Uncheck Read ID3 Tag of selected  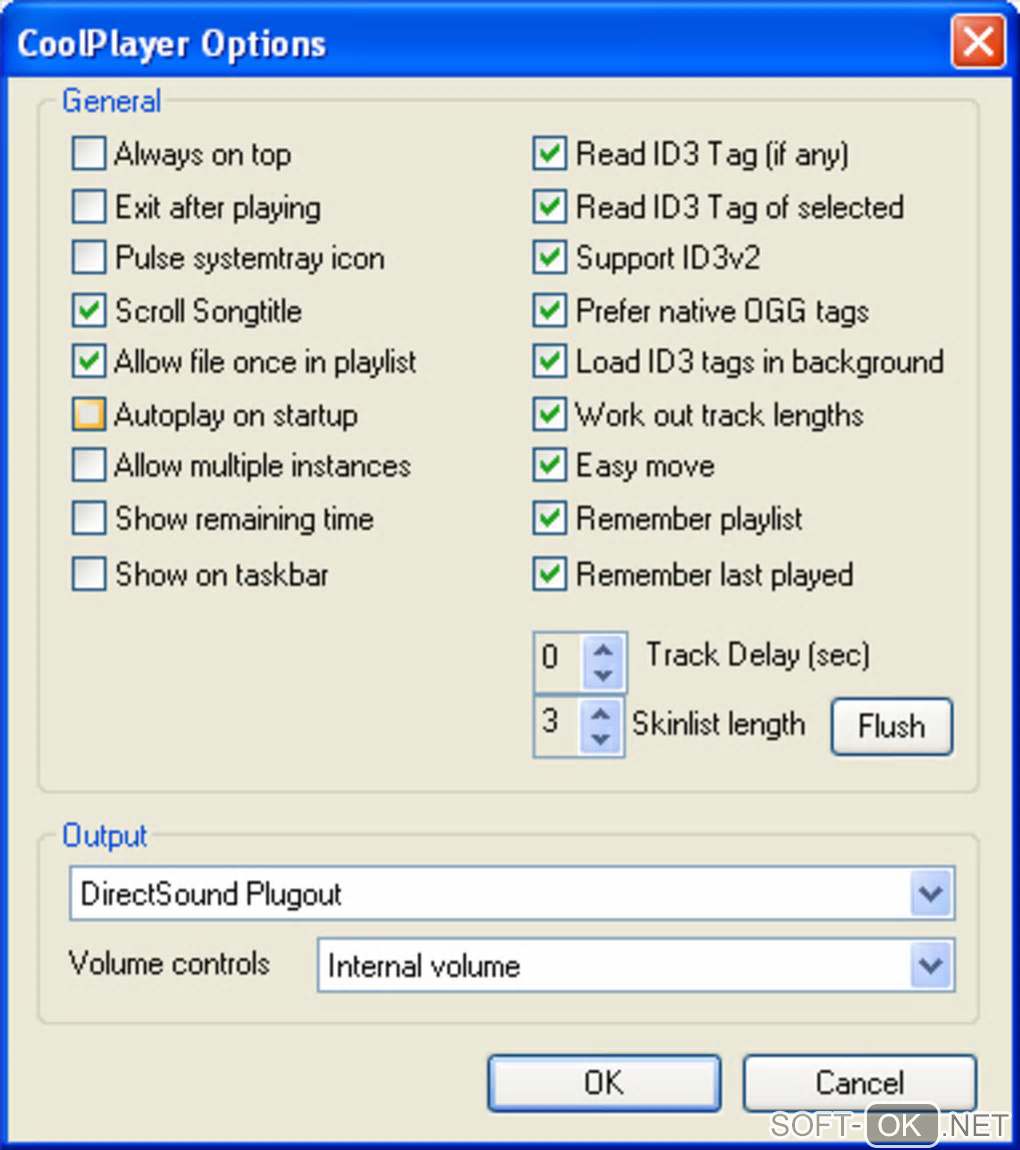[549, 207]
